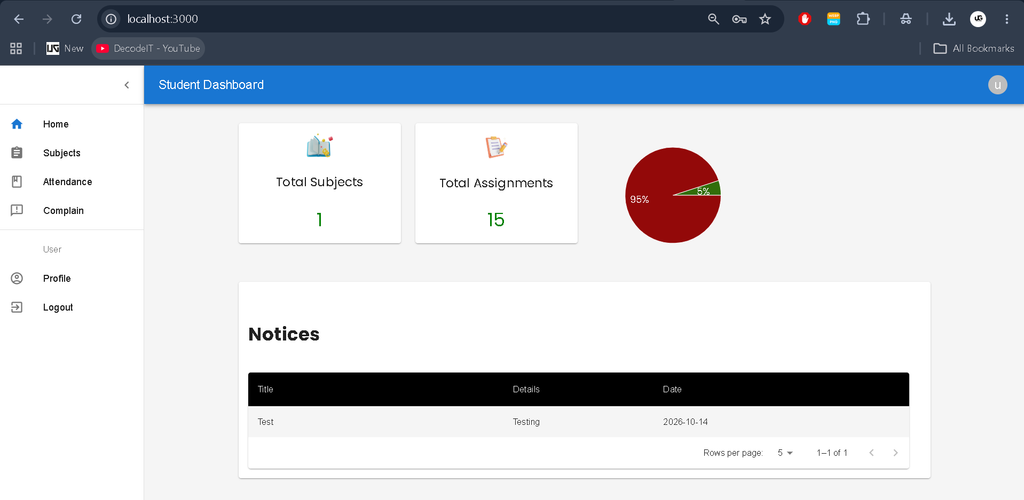Open the Complain page
Screen dimensions: 1024x500
pyautogui.click(x=72, y=210)
